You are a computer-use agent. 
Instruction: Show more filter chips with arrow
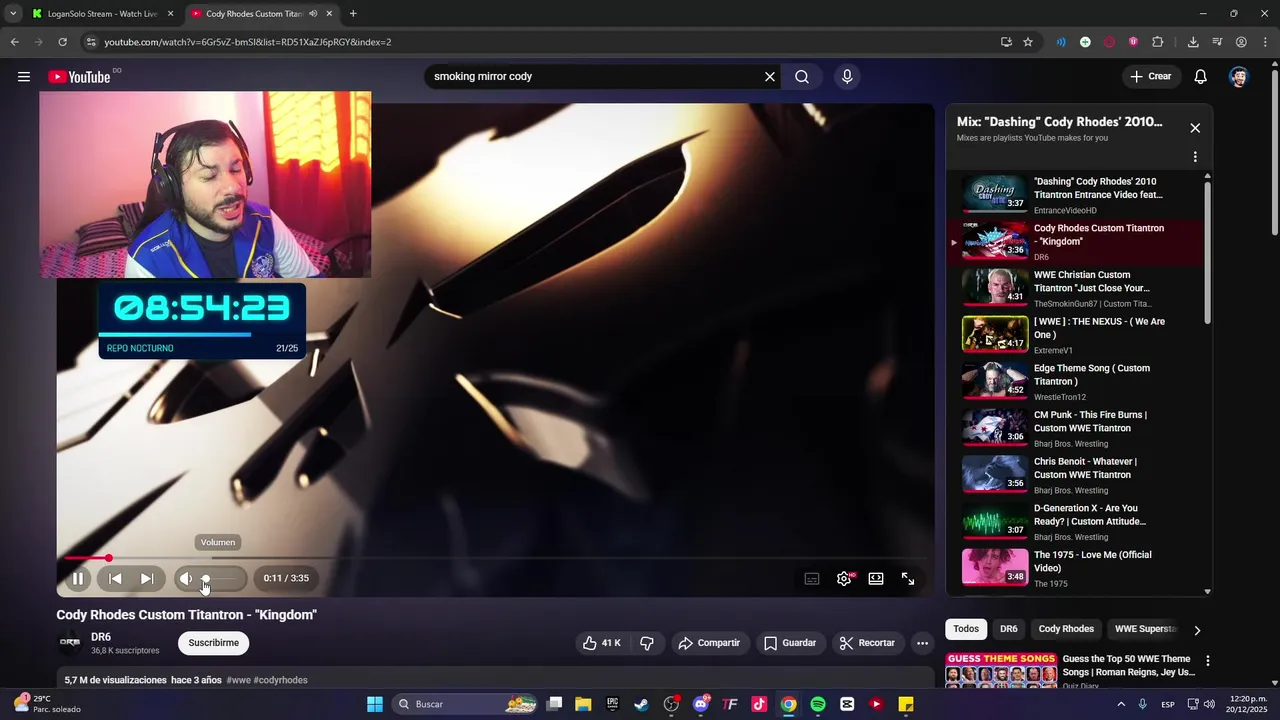point(1197,630)
